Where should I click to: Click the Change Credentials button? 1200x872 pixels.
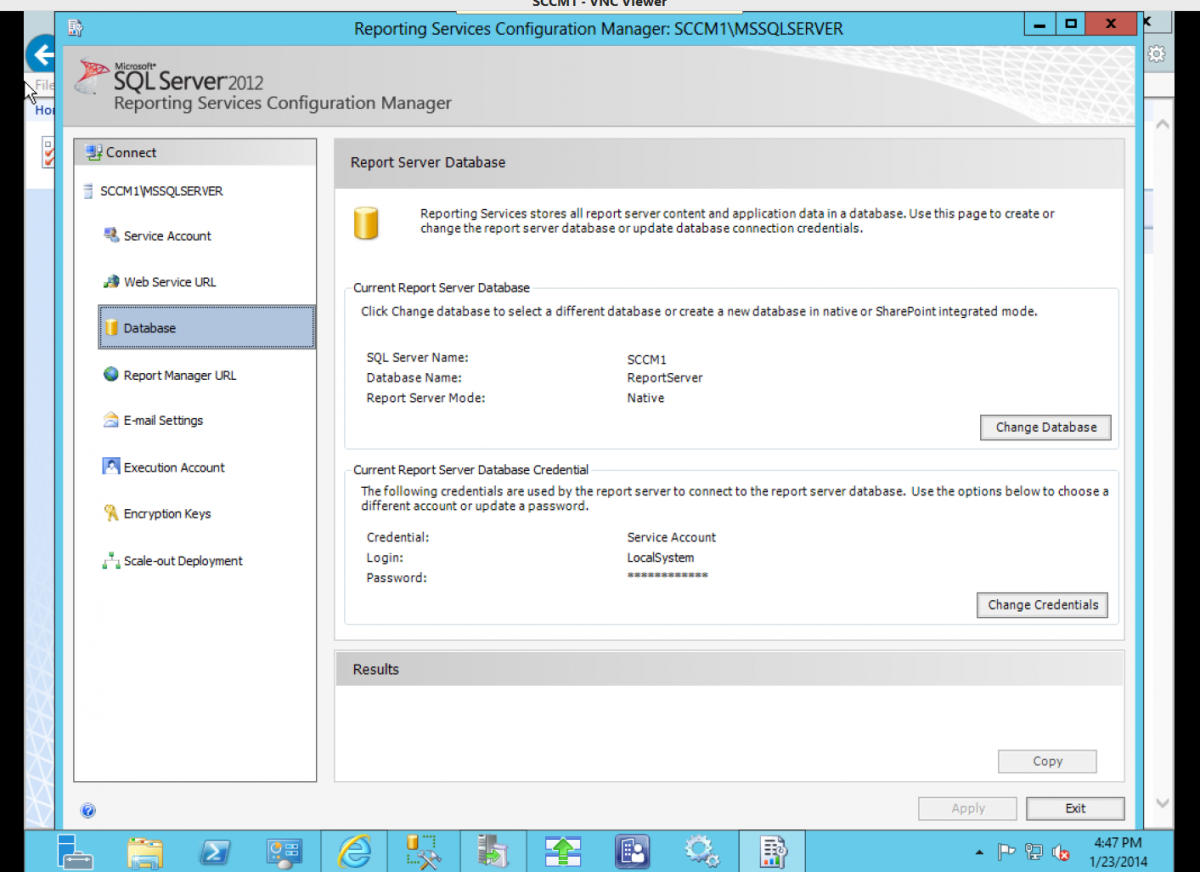tap(1043, 605)
